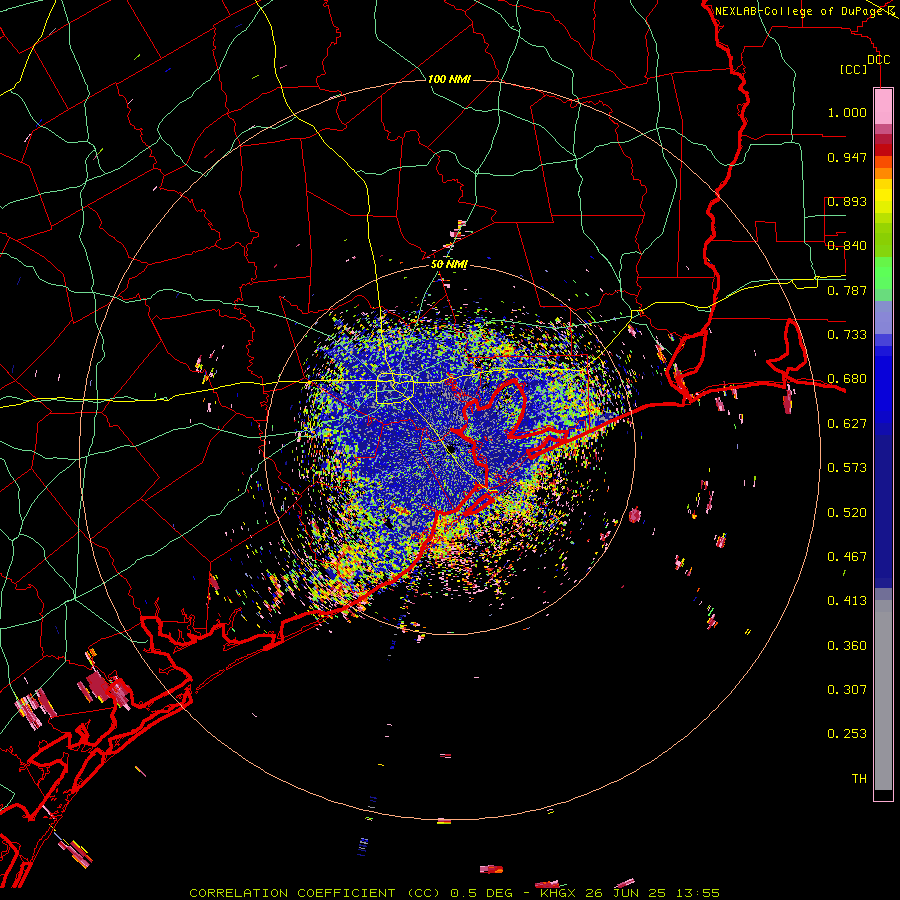
Task: Click the 0.253 legend value
Action: [x=847, y=734]
